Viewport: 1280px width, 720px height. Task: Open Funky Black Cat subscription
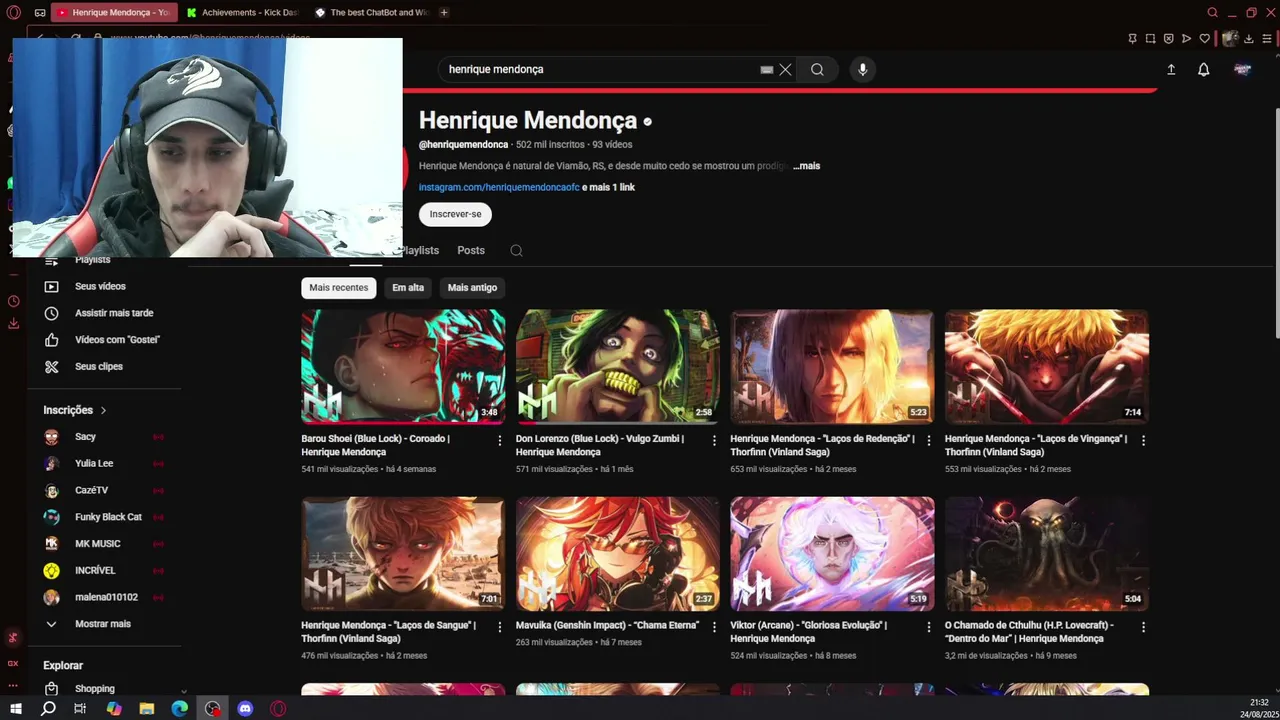tap(107, 517)
